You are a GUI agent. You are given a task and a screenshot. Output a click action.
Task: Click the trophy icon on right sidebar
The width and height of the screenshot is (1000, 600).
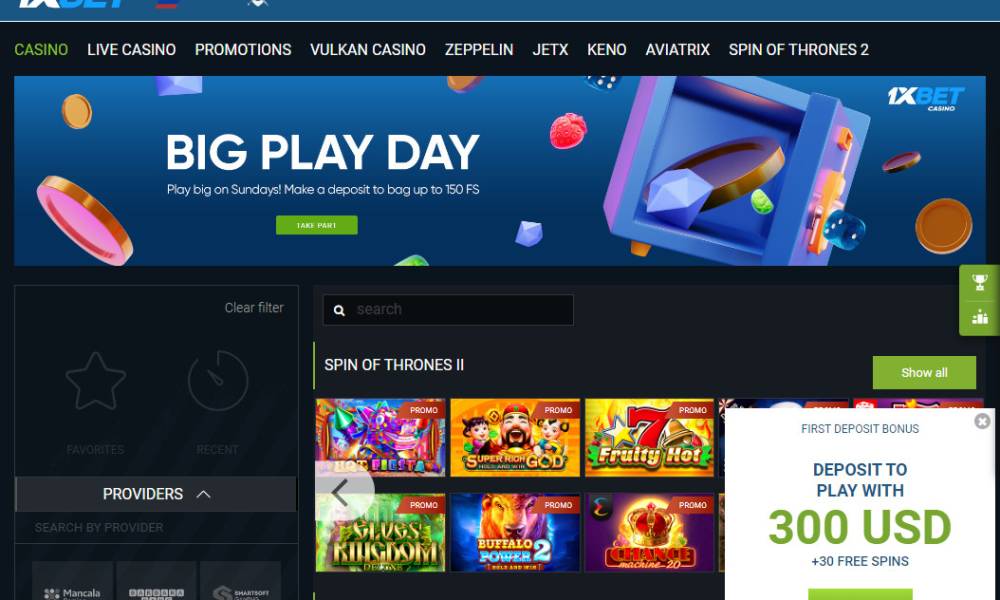tap(980, 282)
